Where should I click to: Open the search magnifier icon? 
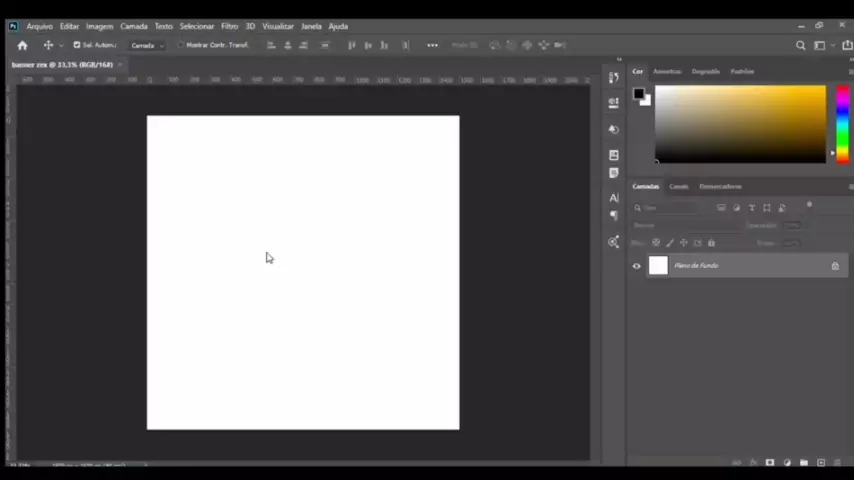point(800,45)
